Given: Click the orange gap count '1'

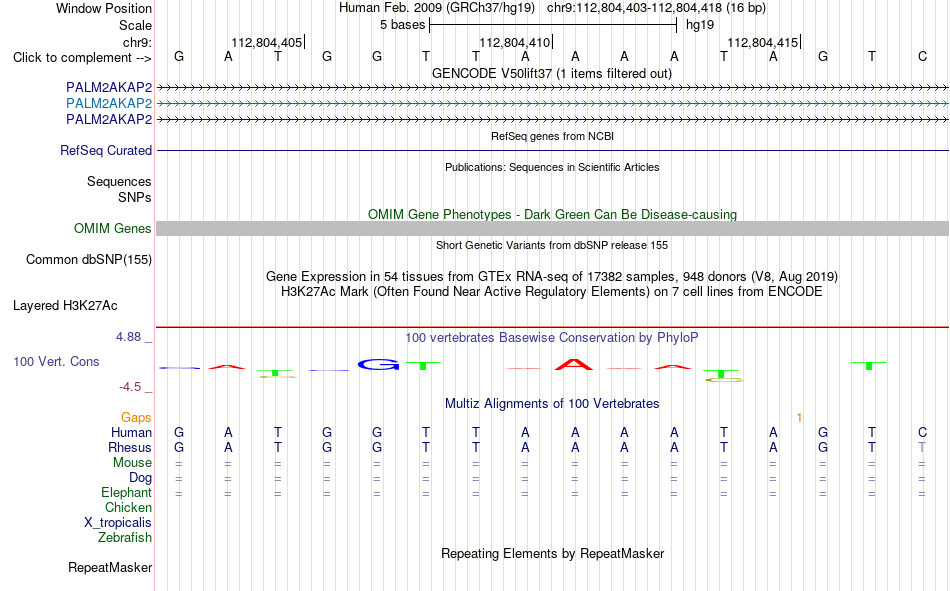Looking at the screenshot, I should click(799, 418).
